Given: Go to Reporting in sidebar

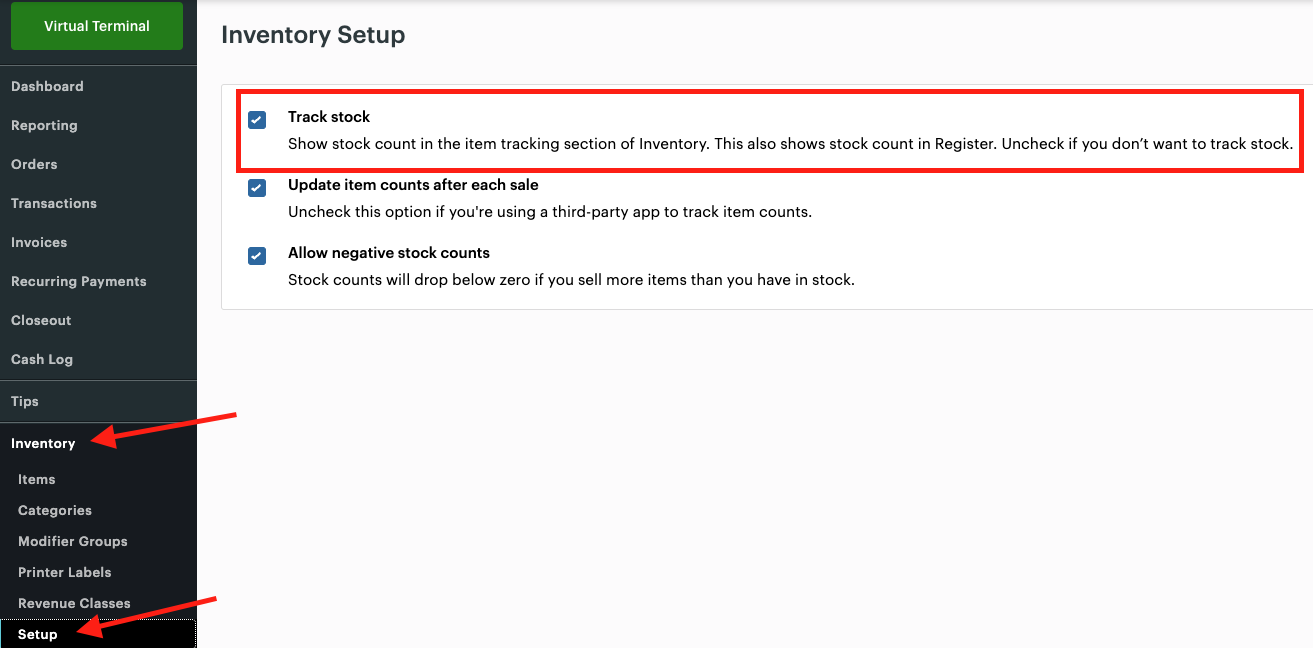Looking at the screenshot, I should pyautogui.click(x=44, y=126).
